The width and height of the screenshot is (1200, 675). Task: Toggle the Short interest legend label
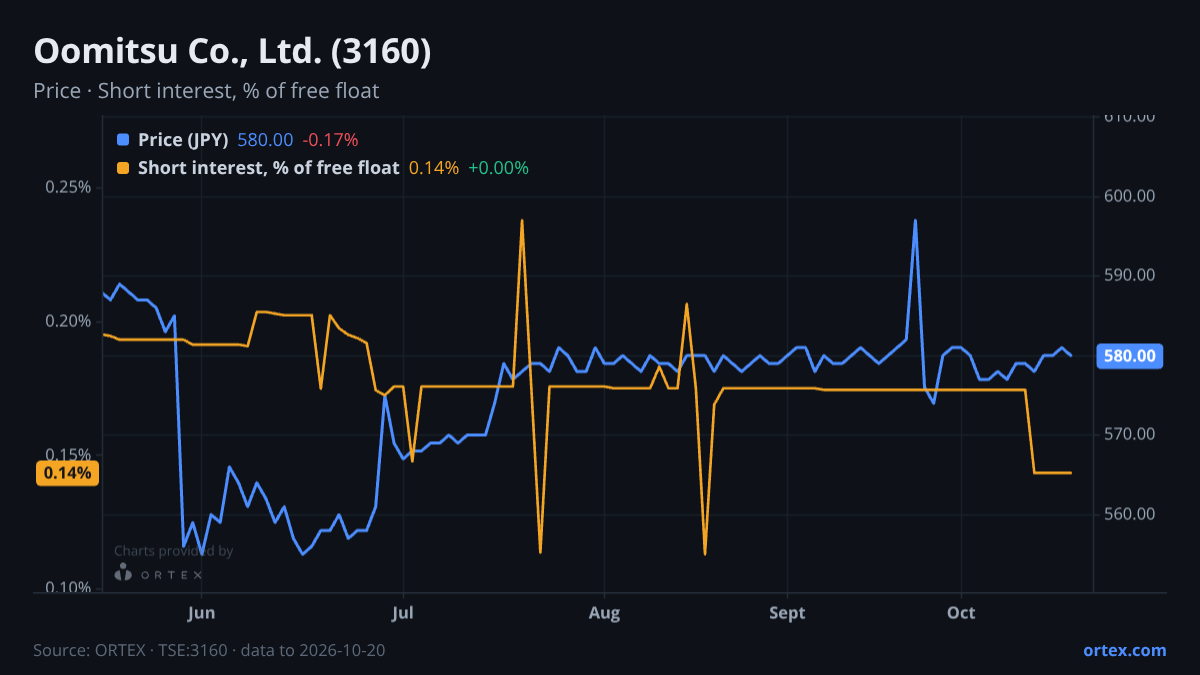coord(268,168)
